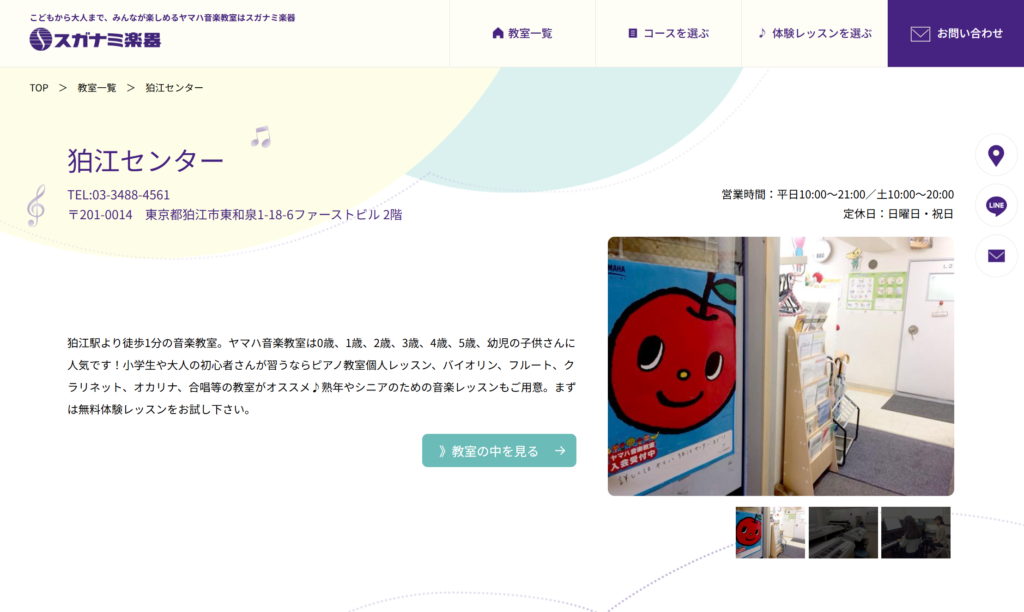Click the 狛江センター breadcrumb item
The height and width of the screenshot is (612, 1024).
click(x=174, y=88)
